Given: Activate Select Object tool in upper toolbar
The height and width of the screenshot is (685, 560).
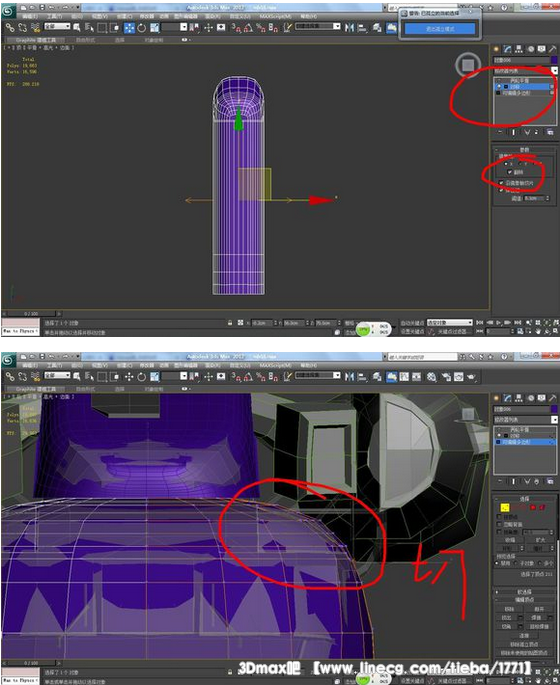Looking at the screenshot, I should click(x=77, y=28).
